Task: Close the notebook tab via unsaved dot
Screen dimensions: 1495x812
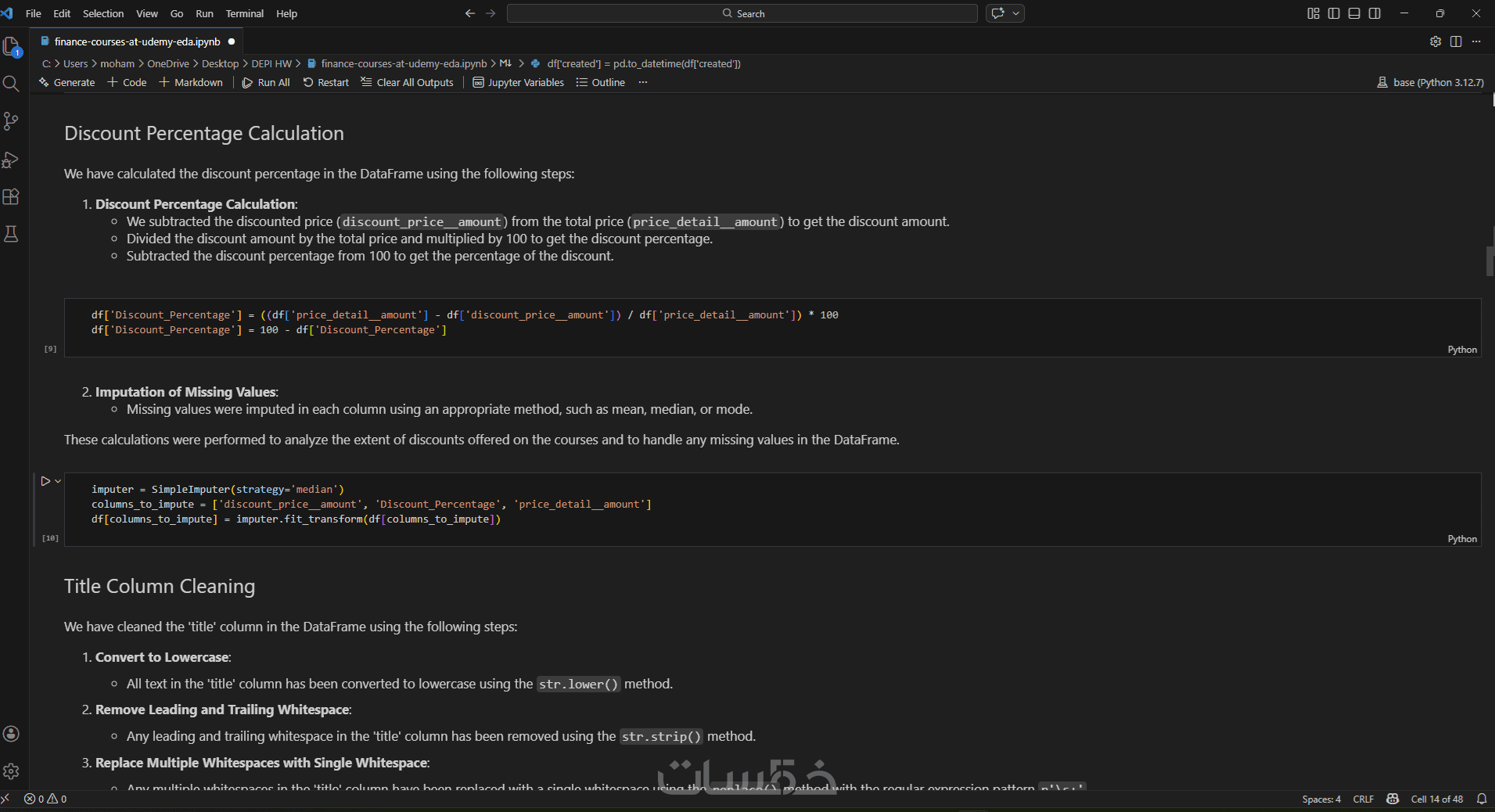Action: coord(232,41)
